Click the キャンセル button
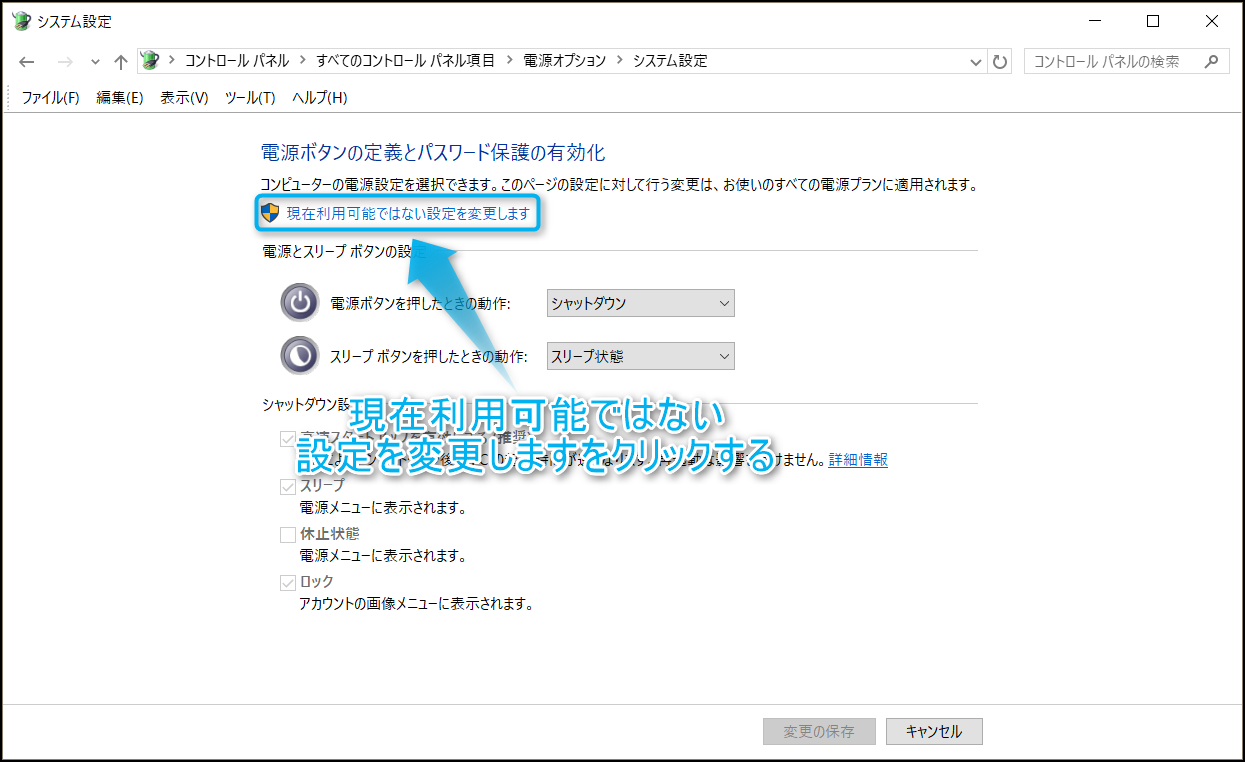Viewport: 1245px width, 762px height. (934, 731)
